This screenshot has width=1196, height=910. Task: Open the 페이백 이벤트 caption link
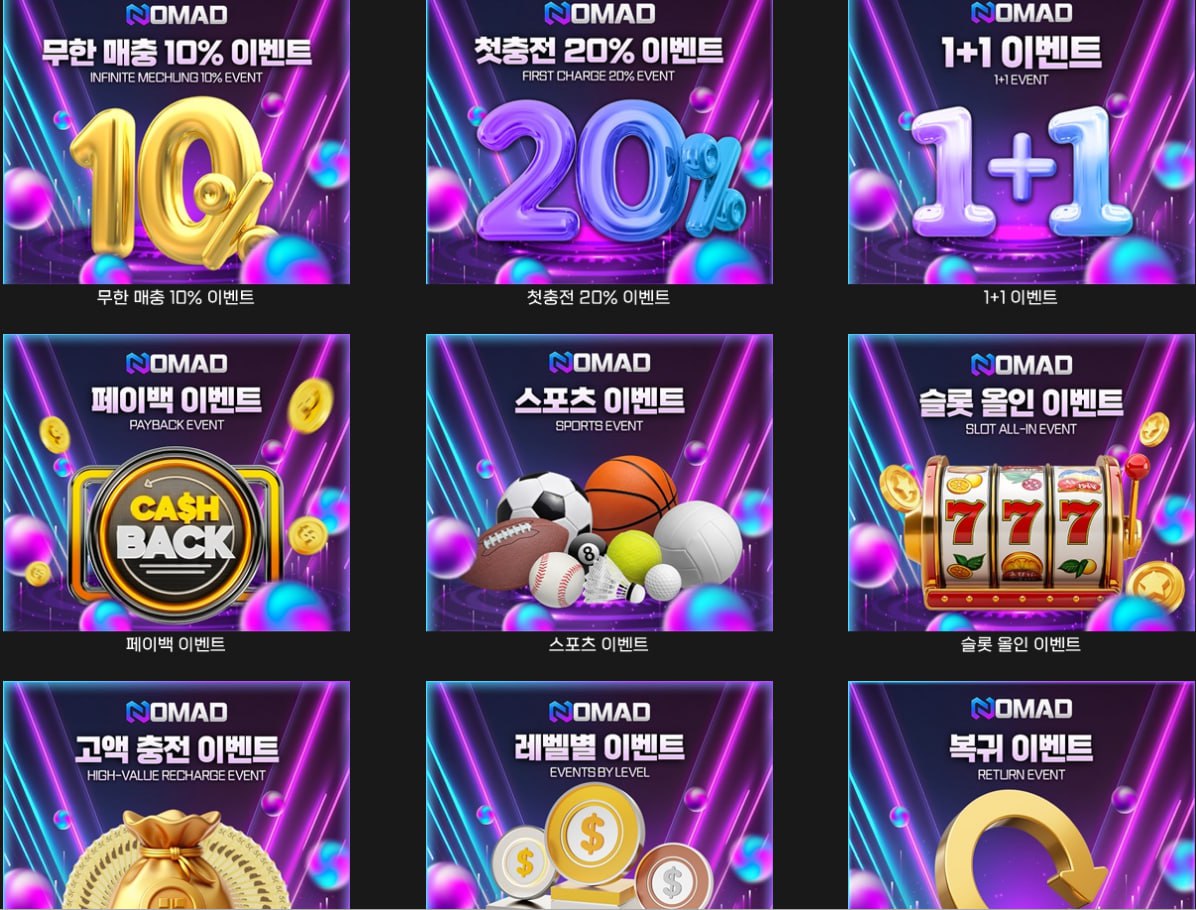pyautogui.click(x=175, y=645)
